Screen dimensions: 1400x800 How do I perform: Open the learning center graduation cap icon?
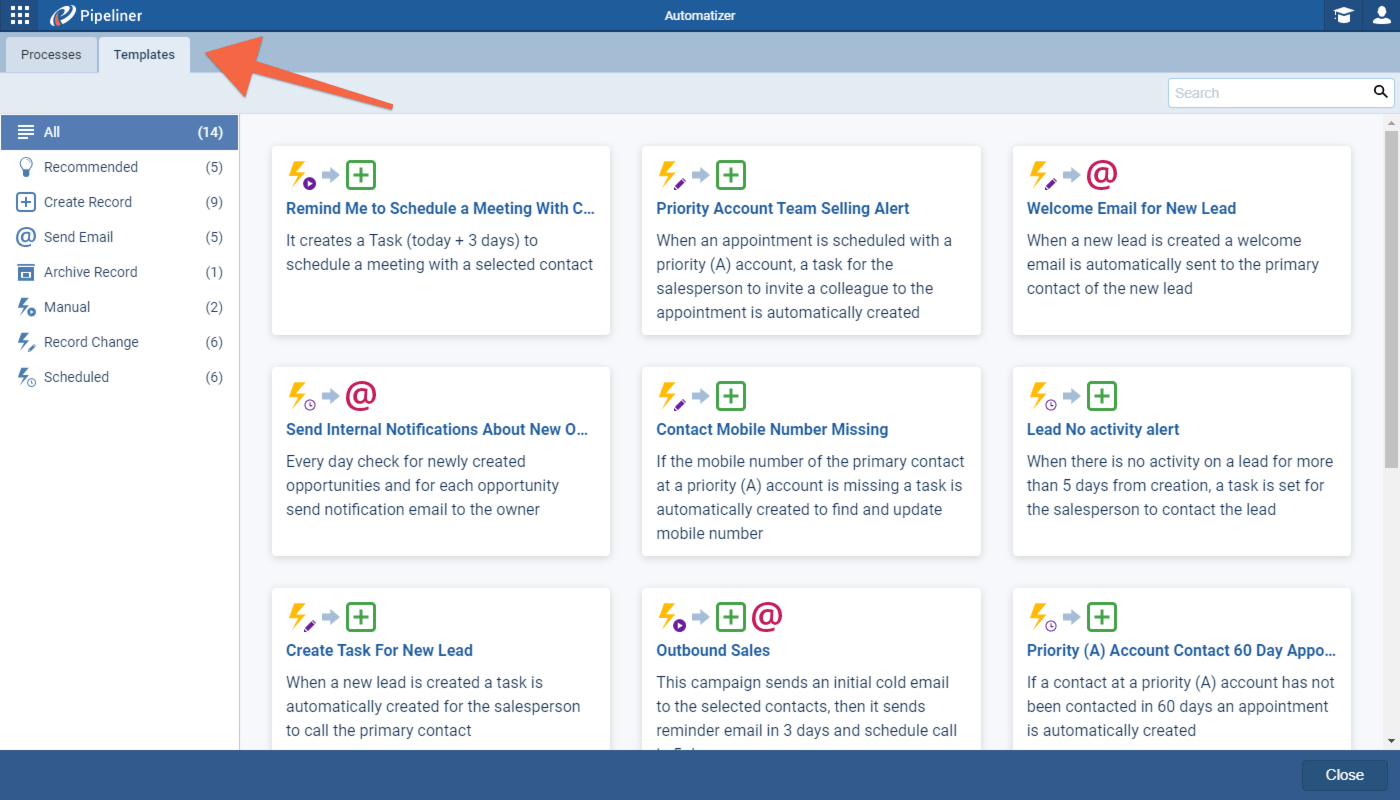(x=1342, y=15)
